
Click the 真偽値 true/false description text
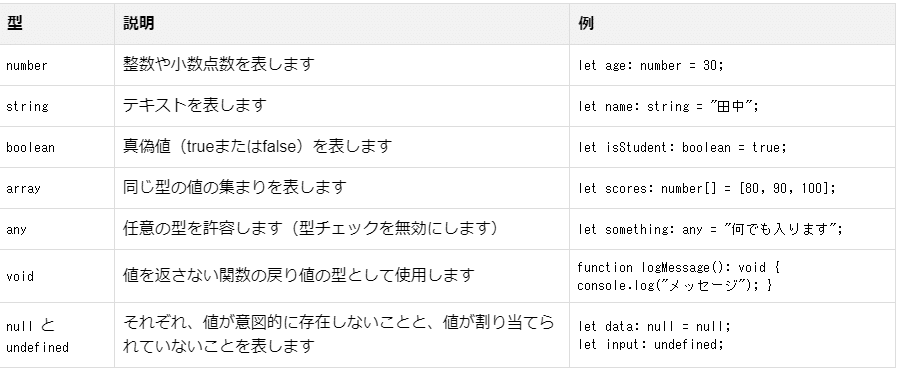(x=257, y=147)
